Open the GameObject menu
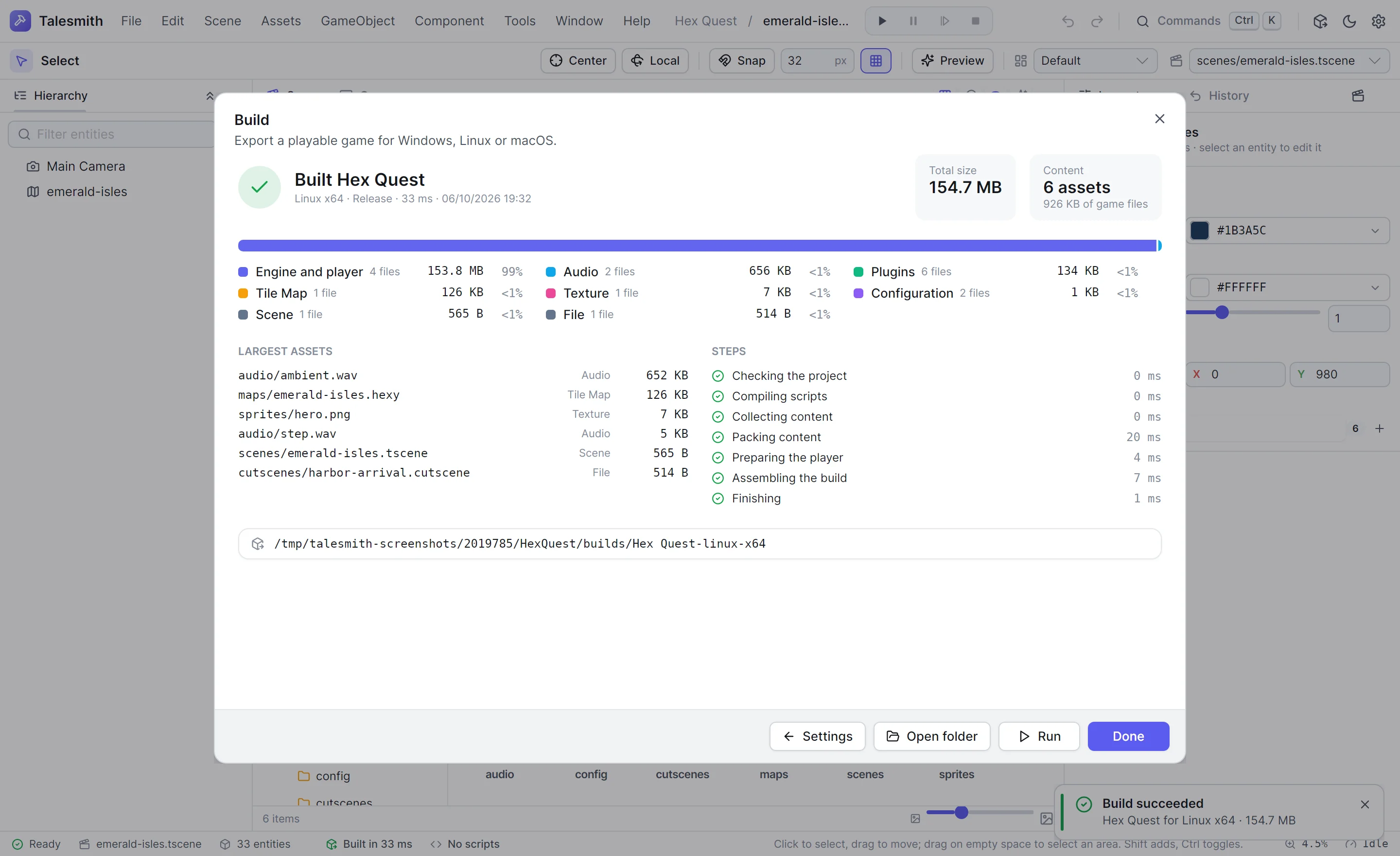The width and height of the screenshot is (1400, 856). point(357,21)
